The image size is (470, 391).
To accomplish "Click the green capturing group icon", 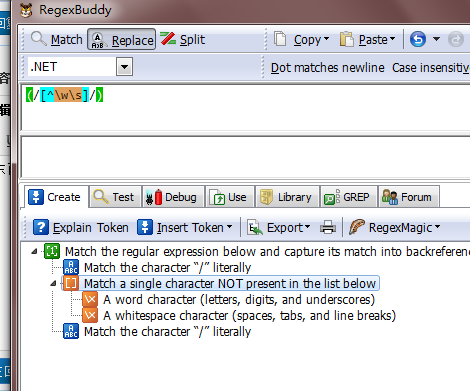I will [x=52, y=251].
